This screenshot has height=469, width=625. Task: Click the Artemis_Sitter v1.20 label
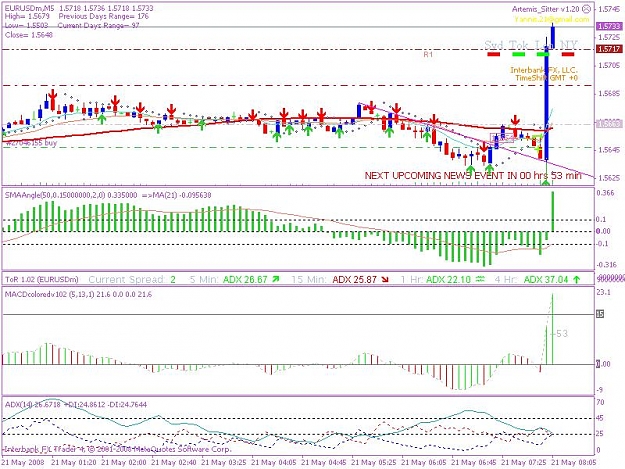[x=546, y=9]
